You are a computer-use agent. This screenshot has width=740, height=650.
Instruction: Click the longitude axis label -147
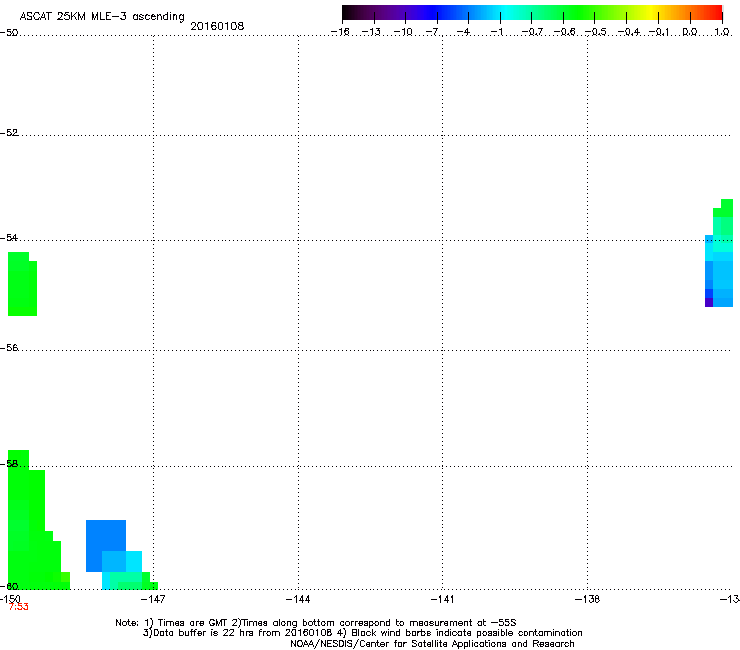(x=154, y=599)
